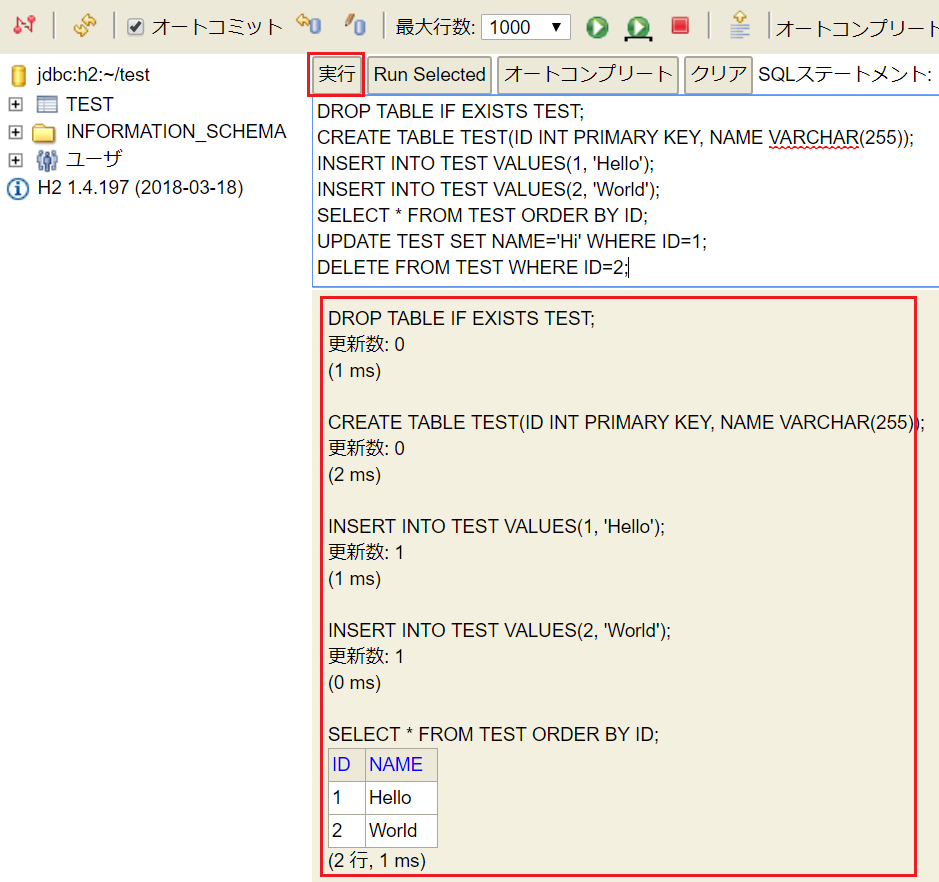Image resolution: width=939 pixels, height=882 pixels.
Task: Select the ユーザ label in tree
Action: tap(94, 159)
